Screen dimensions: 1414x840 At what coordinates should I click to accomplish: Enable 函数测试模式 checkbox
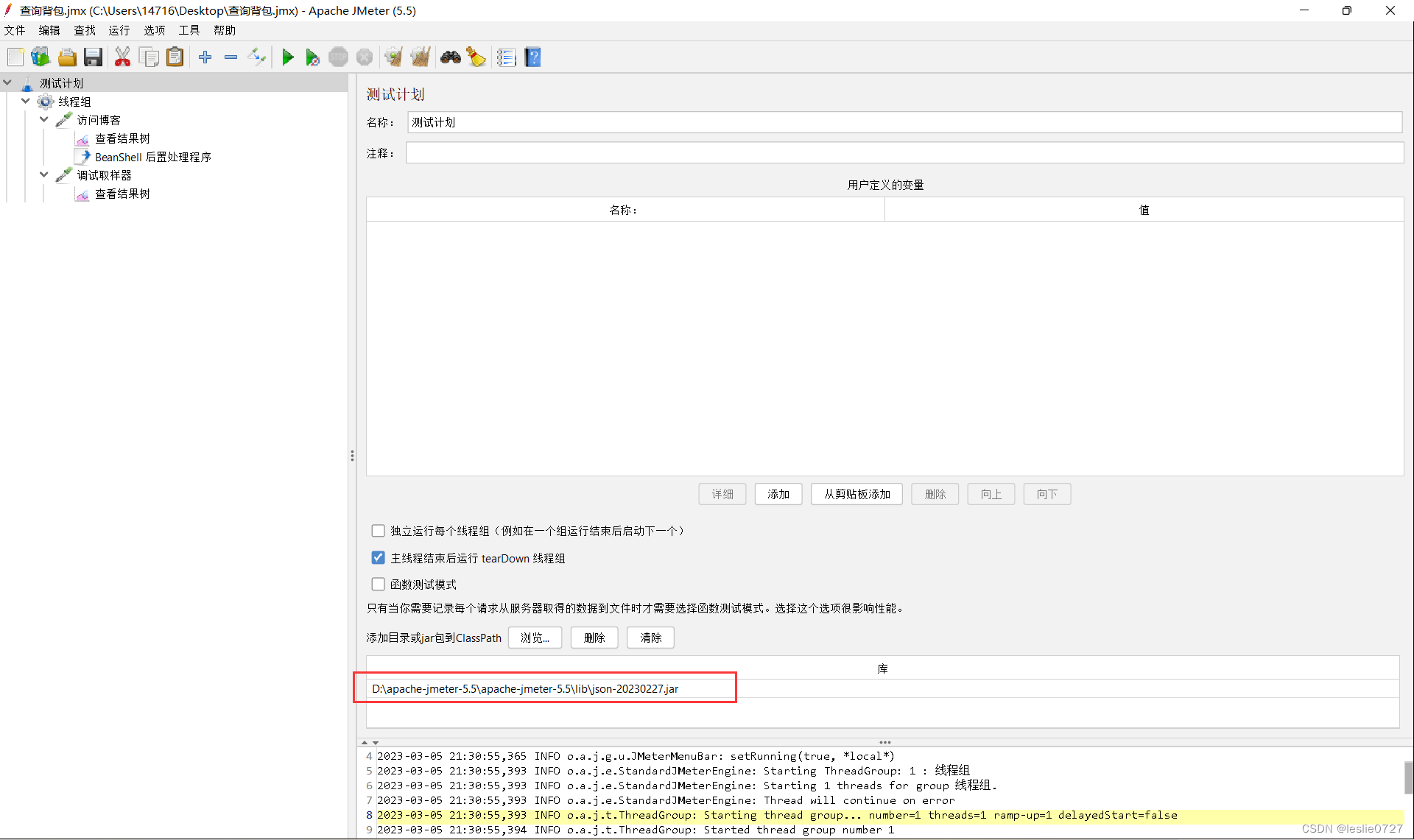(378, 584)
